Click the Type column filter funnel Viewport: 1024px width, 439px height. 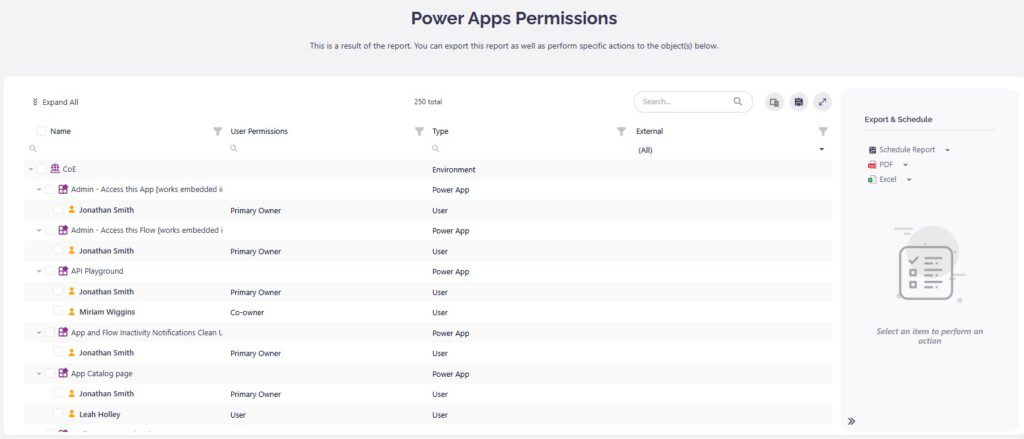(621, 131)
